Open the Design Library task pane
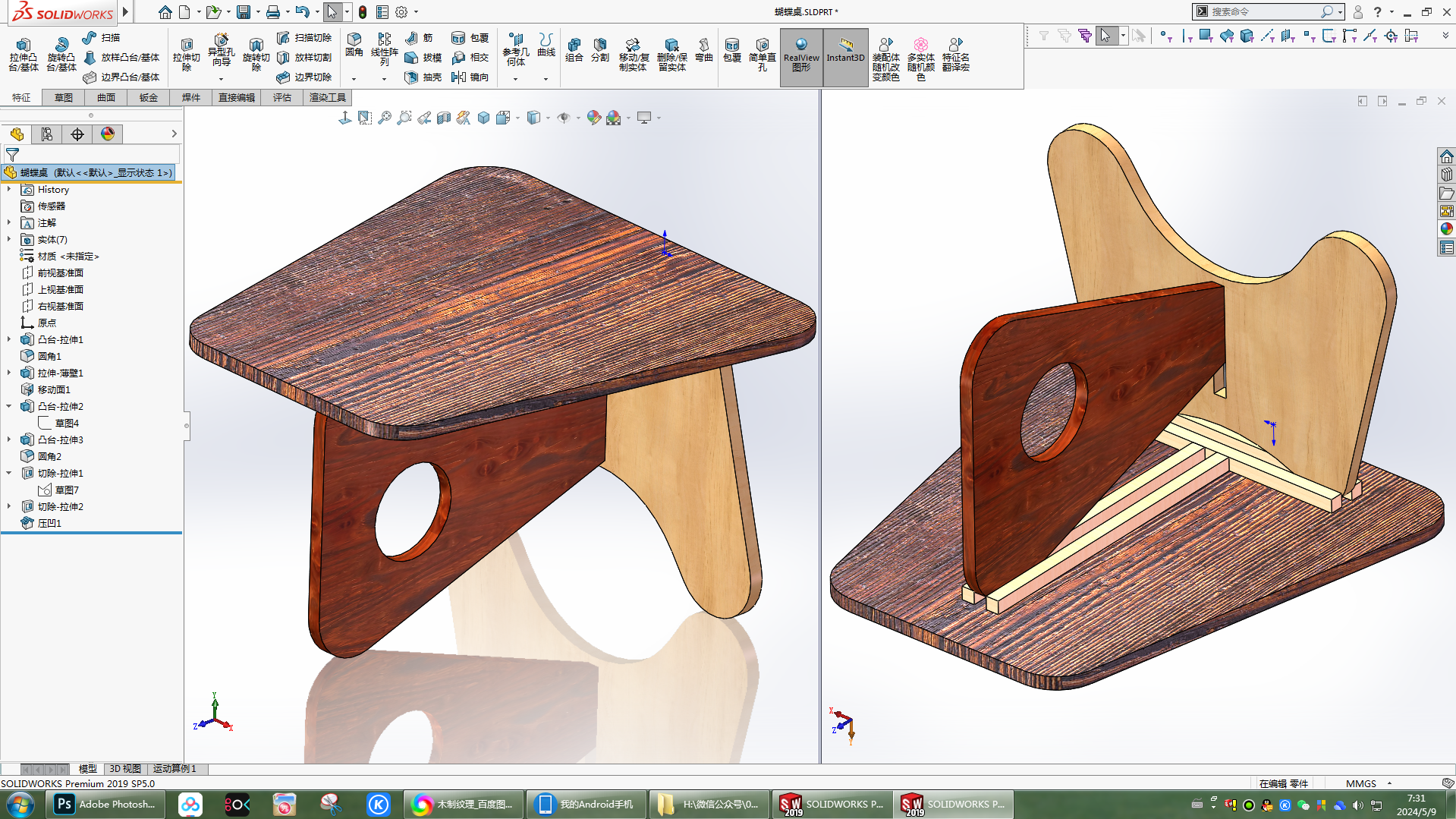This screenshot has height=819, width=1456. [x=1447, y=175]
